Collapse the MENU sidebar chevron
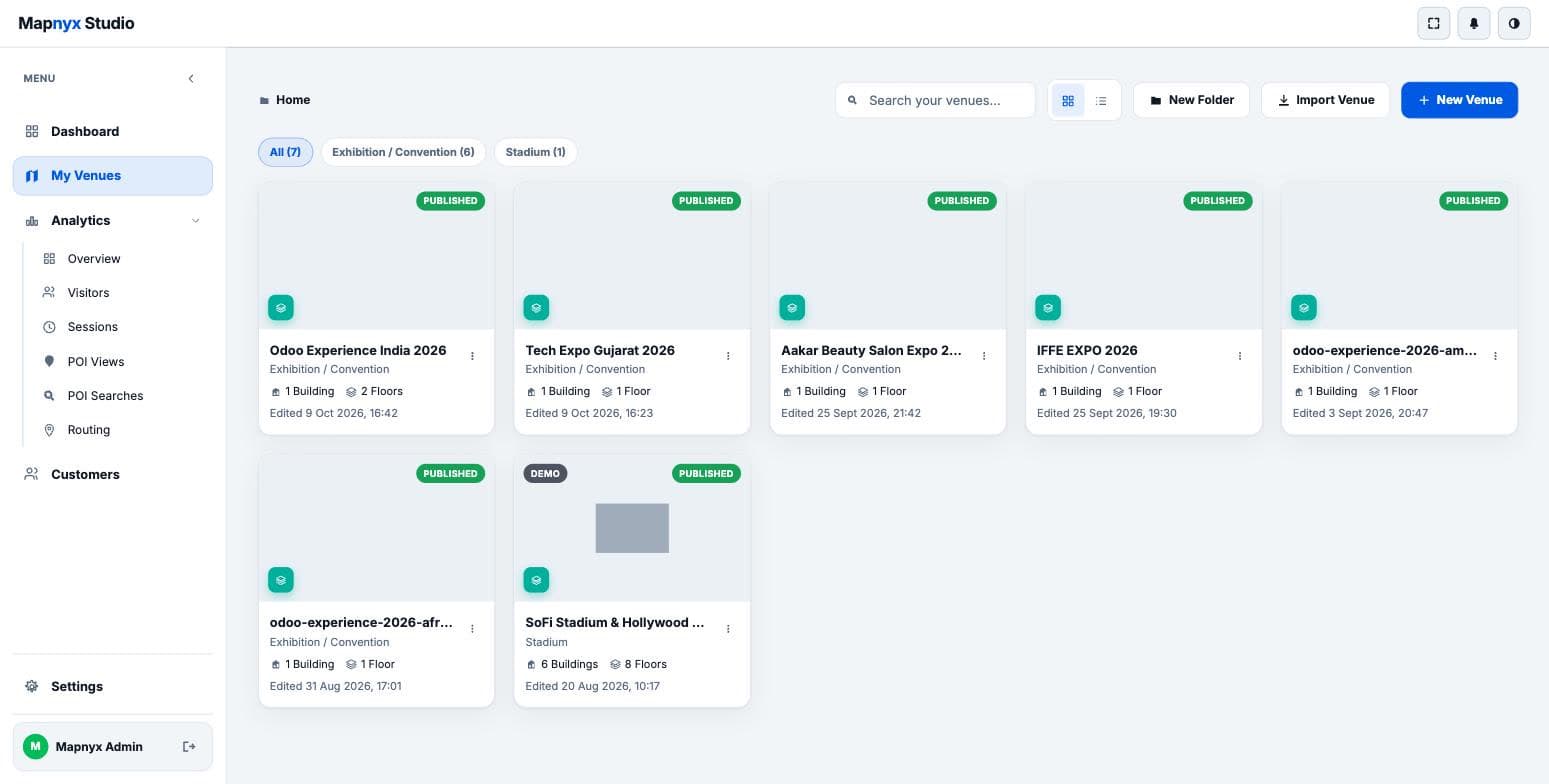Image resolution: width=1549 pixels, height=784 pixels. click(191, 78)
